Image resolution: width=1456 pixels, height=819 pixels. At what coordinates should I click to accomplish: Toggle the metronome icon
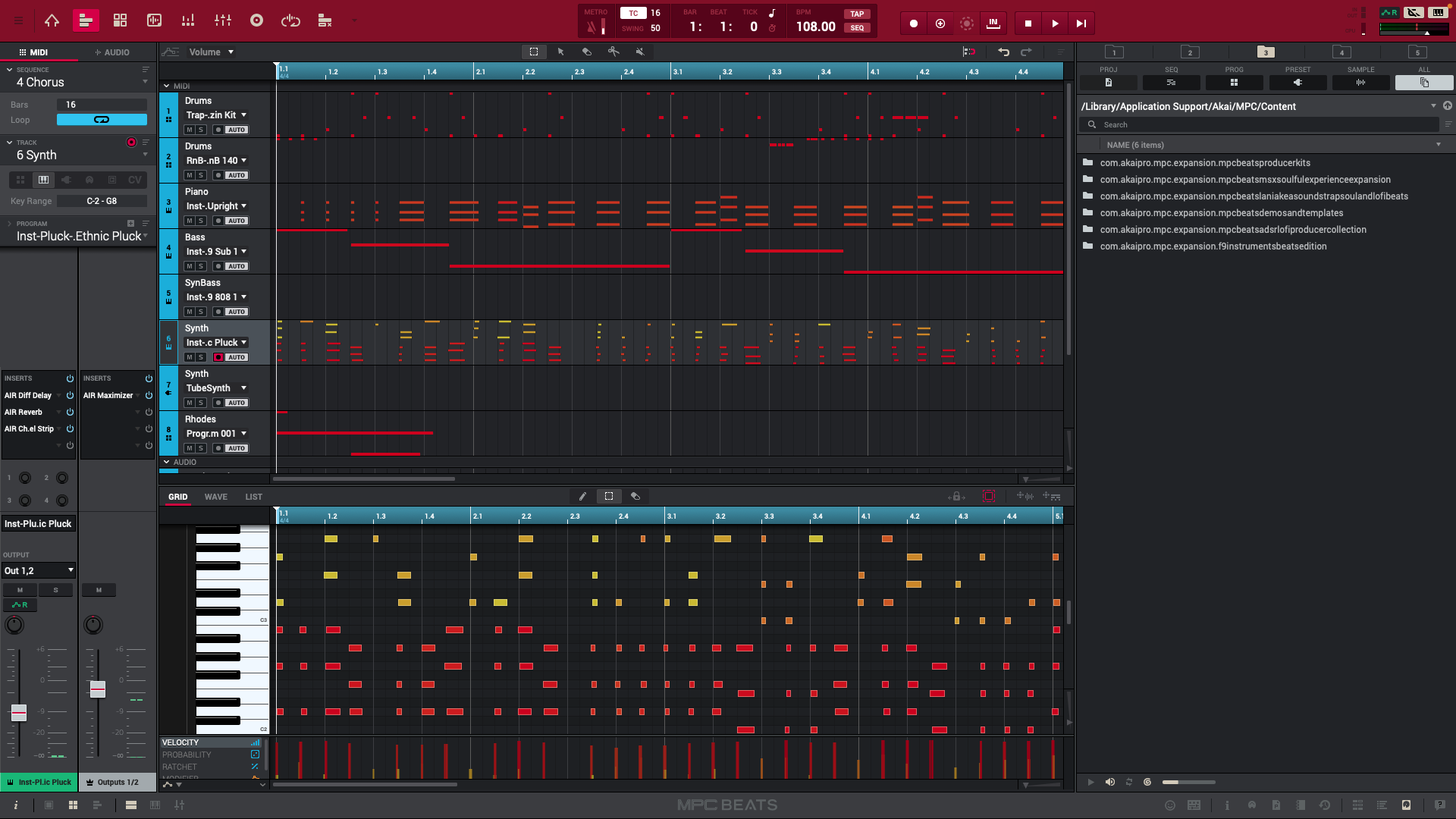coord(591,27)
